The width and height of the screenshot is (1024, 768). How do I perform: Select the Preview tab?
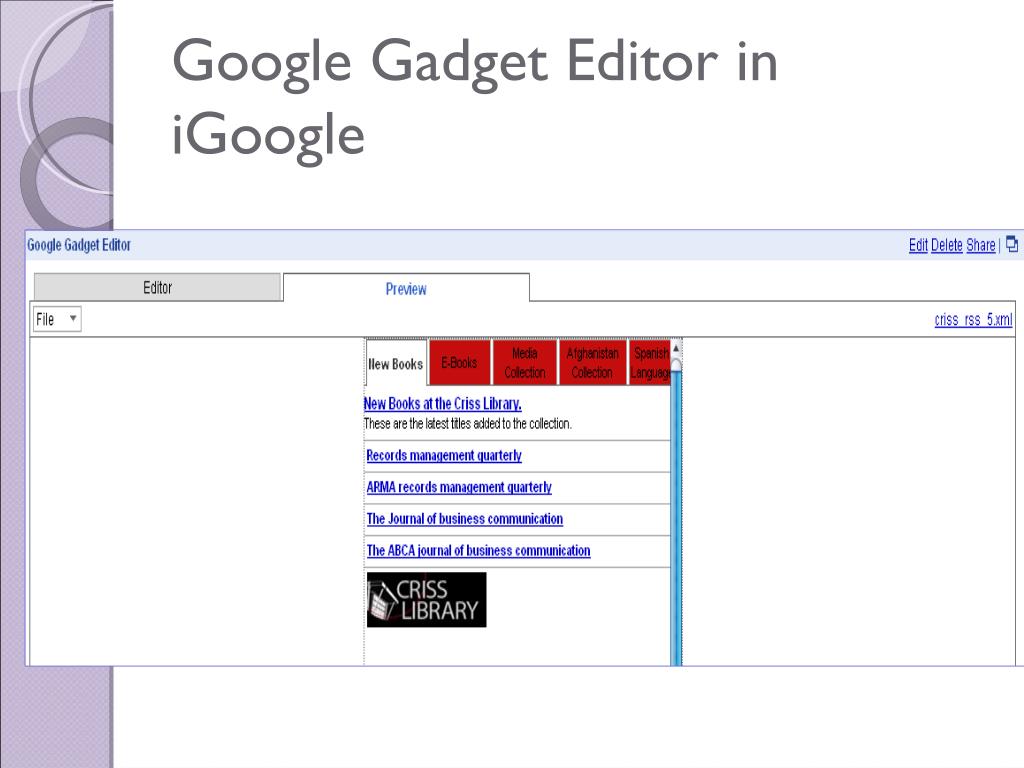[406, 288]
